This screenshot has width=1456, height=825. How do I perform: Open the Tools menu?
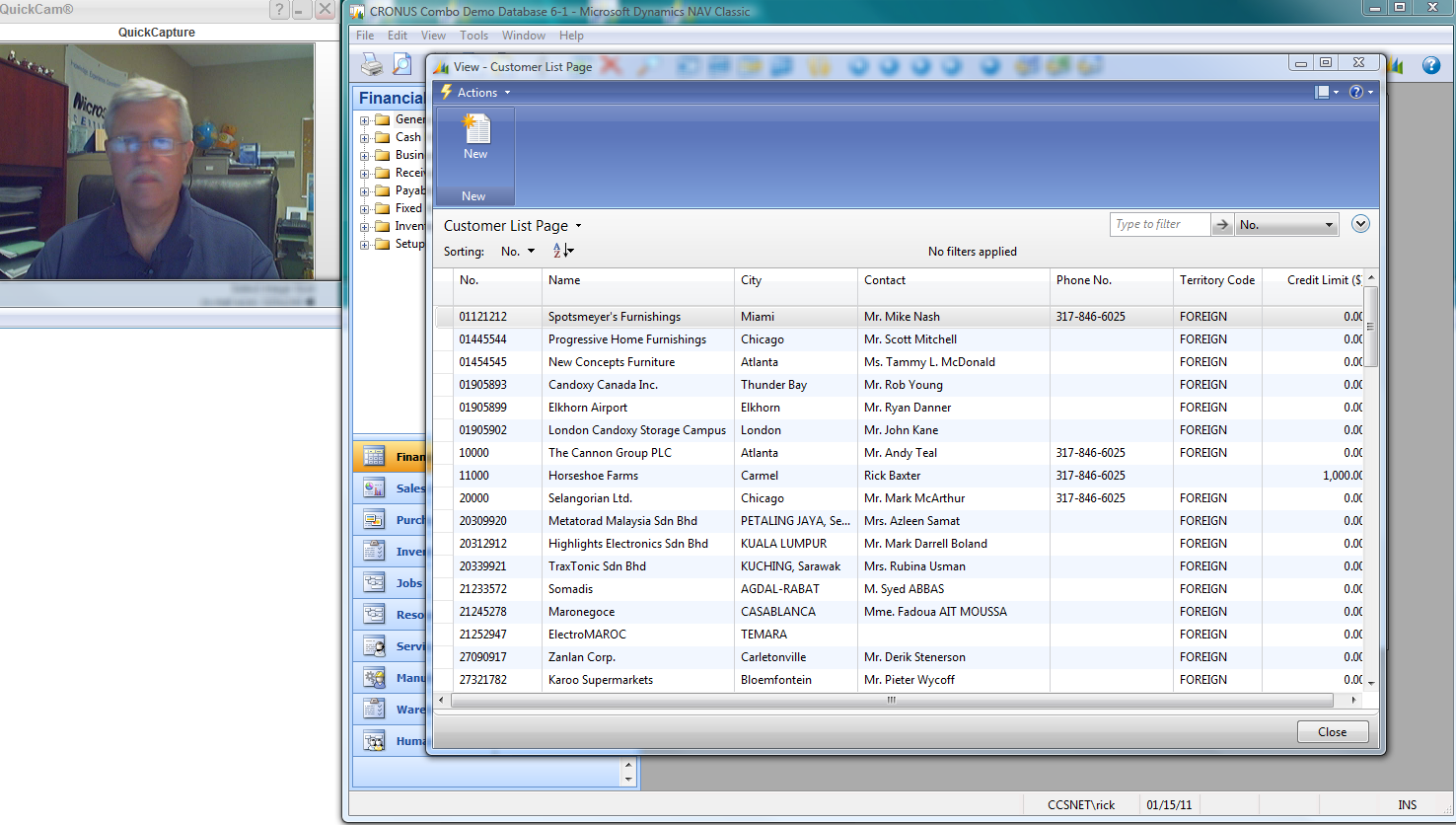coord(473,36)
